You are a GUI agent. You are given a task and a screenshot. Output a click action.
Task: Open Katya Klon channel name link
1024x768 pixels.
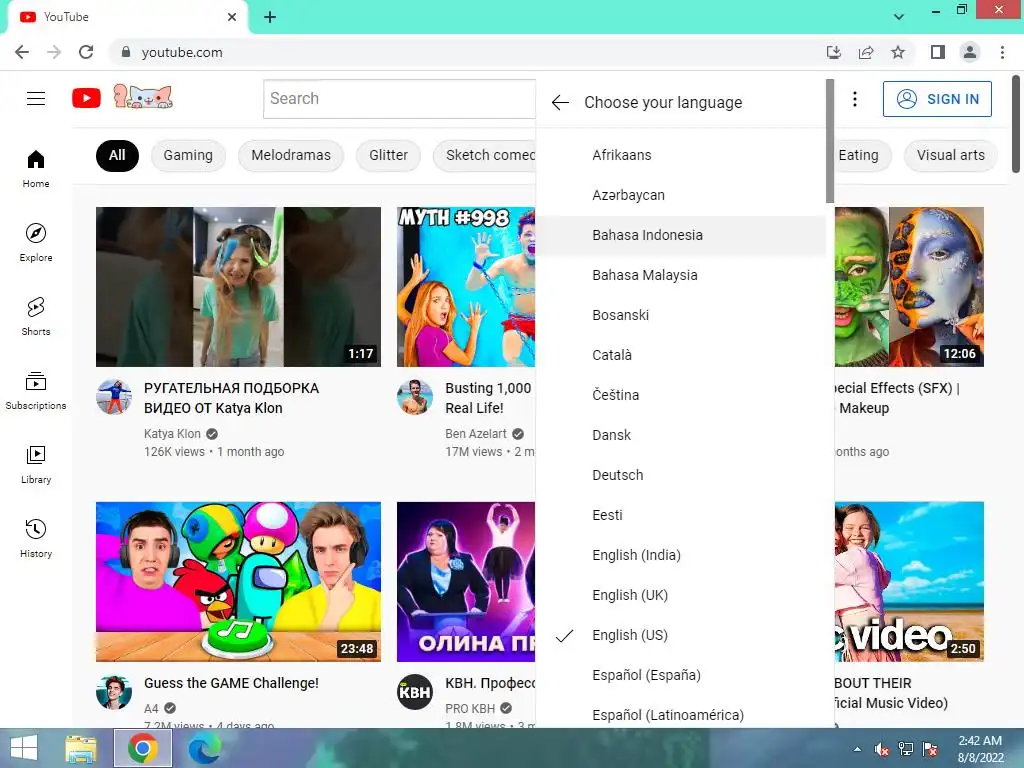coord(172,434)
